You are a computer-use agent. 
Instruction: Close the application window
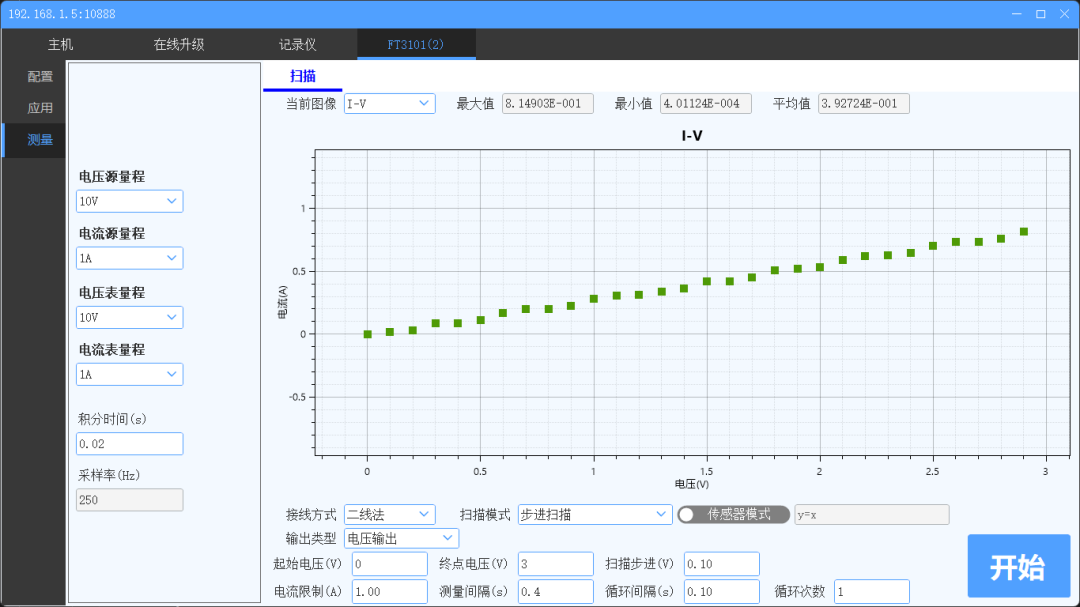tap(1064, 14)
